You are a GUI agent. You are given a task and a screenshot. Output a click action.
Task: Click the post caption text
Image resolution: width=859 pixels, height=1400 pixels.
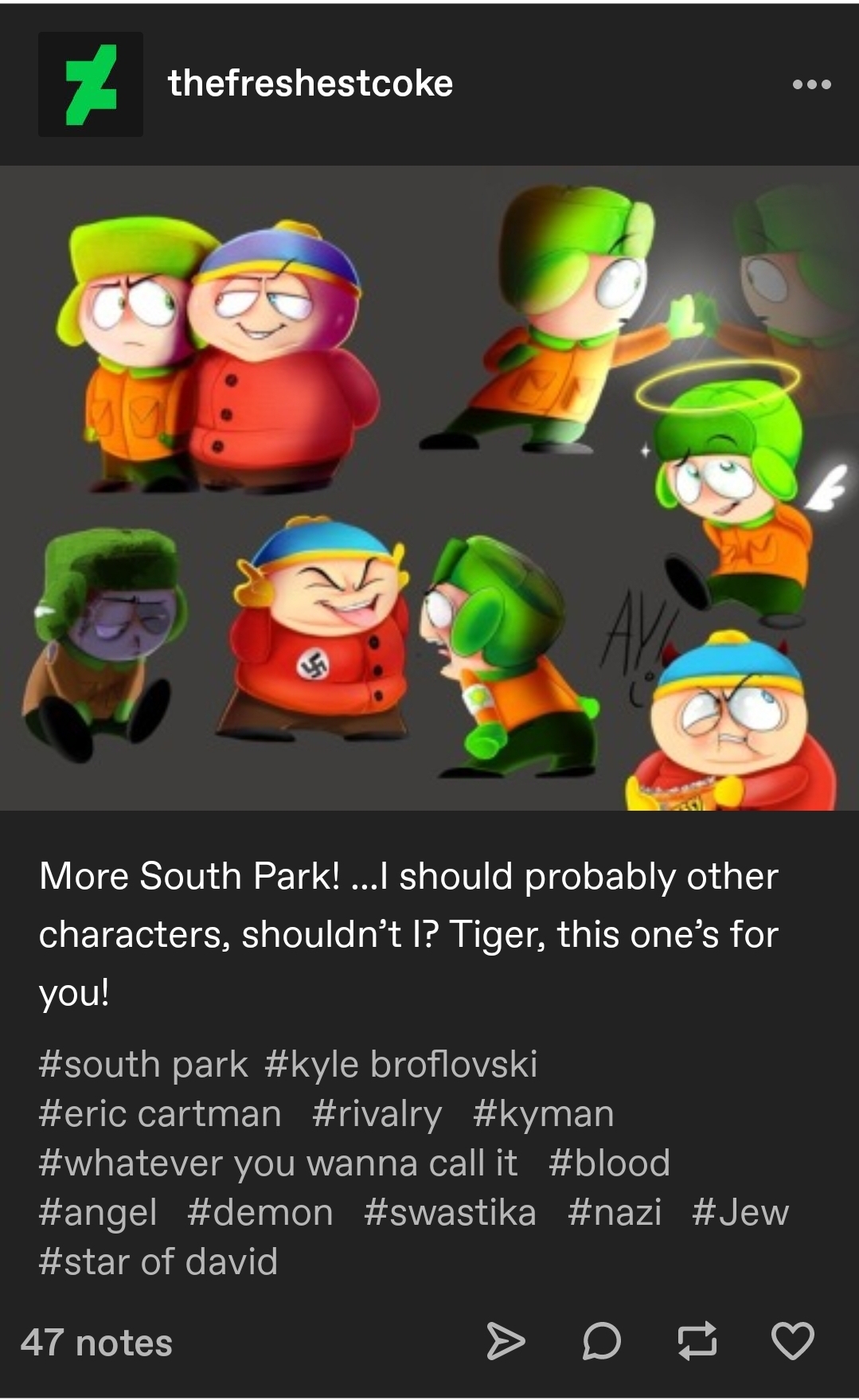(x=408, y=934)
